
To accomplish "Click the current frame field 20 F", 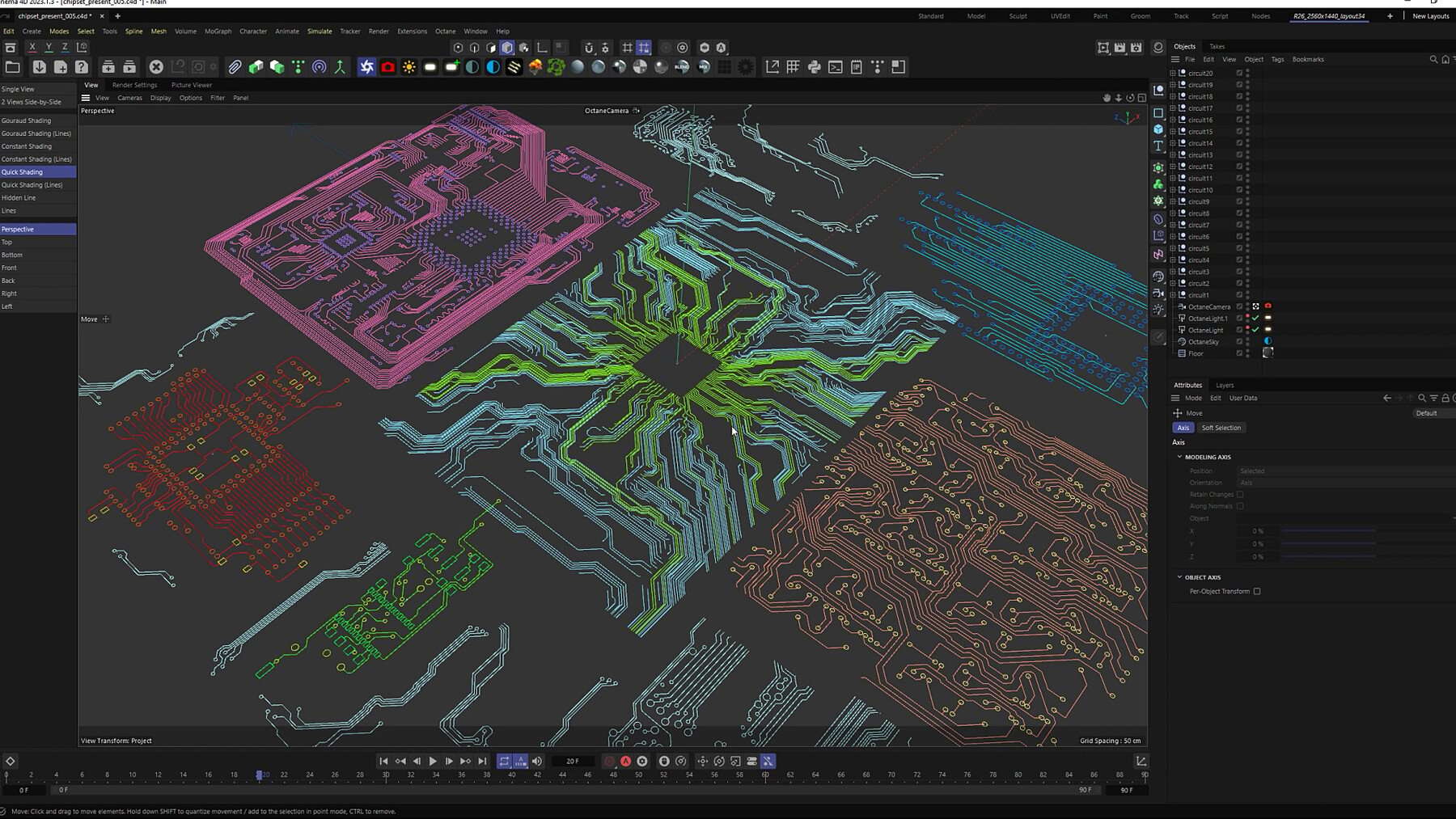I will point(573,761).
